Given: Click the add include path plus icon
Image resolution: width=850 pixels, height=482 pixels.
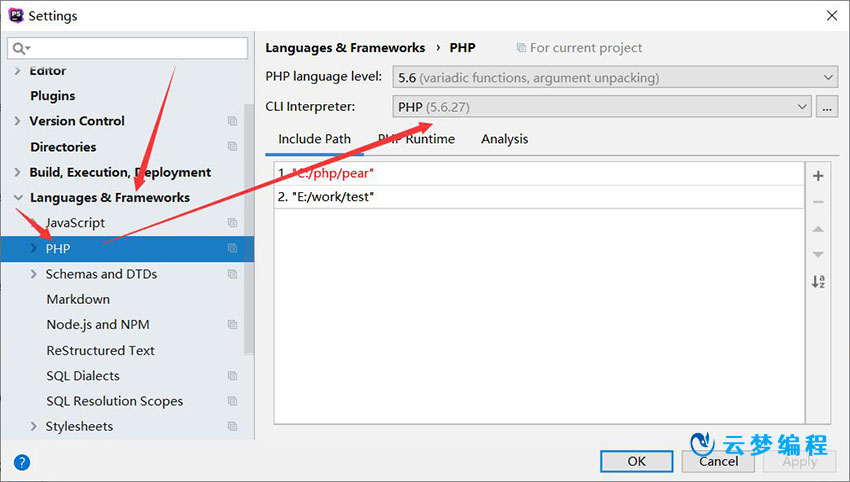Looking at the screenshot, I should (x=818, y=176).
